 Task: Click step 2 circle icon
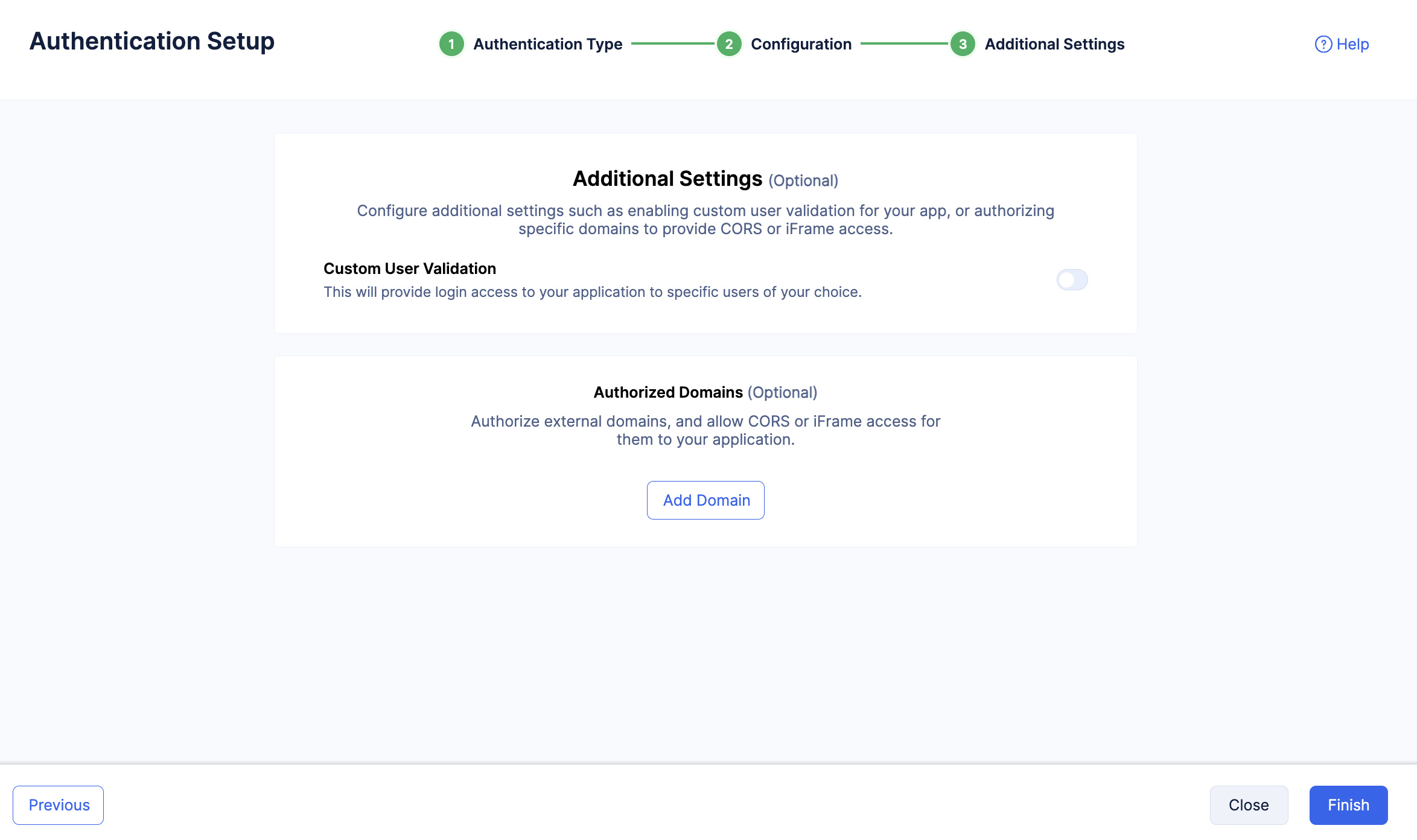729,44
